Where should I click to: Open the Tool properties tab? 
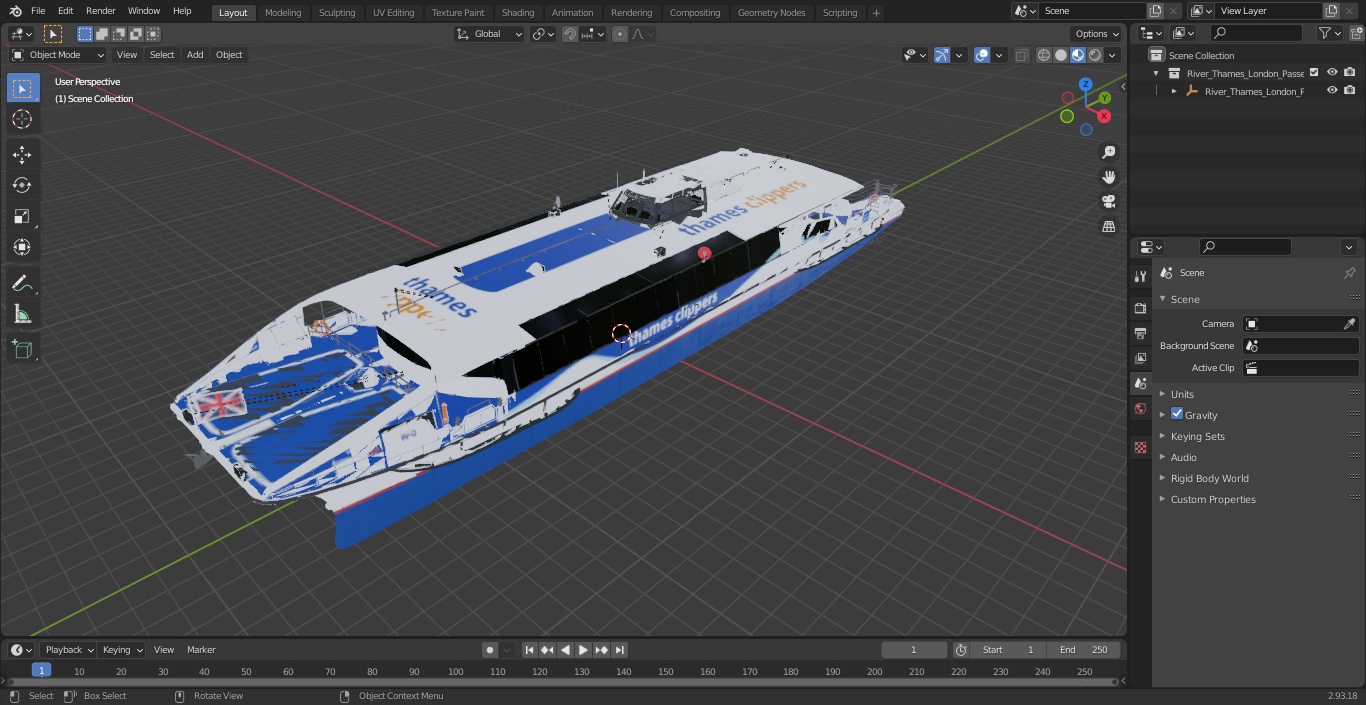click(1140, 276)
